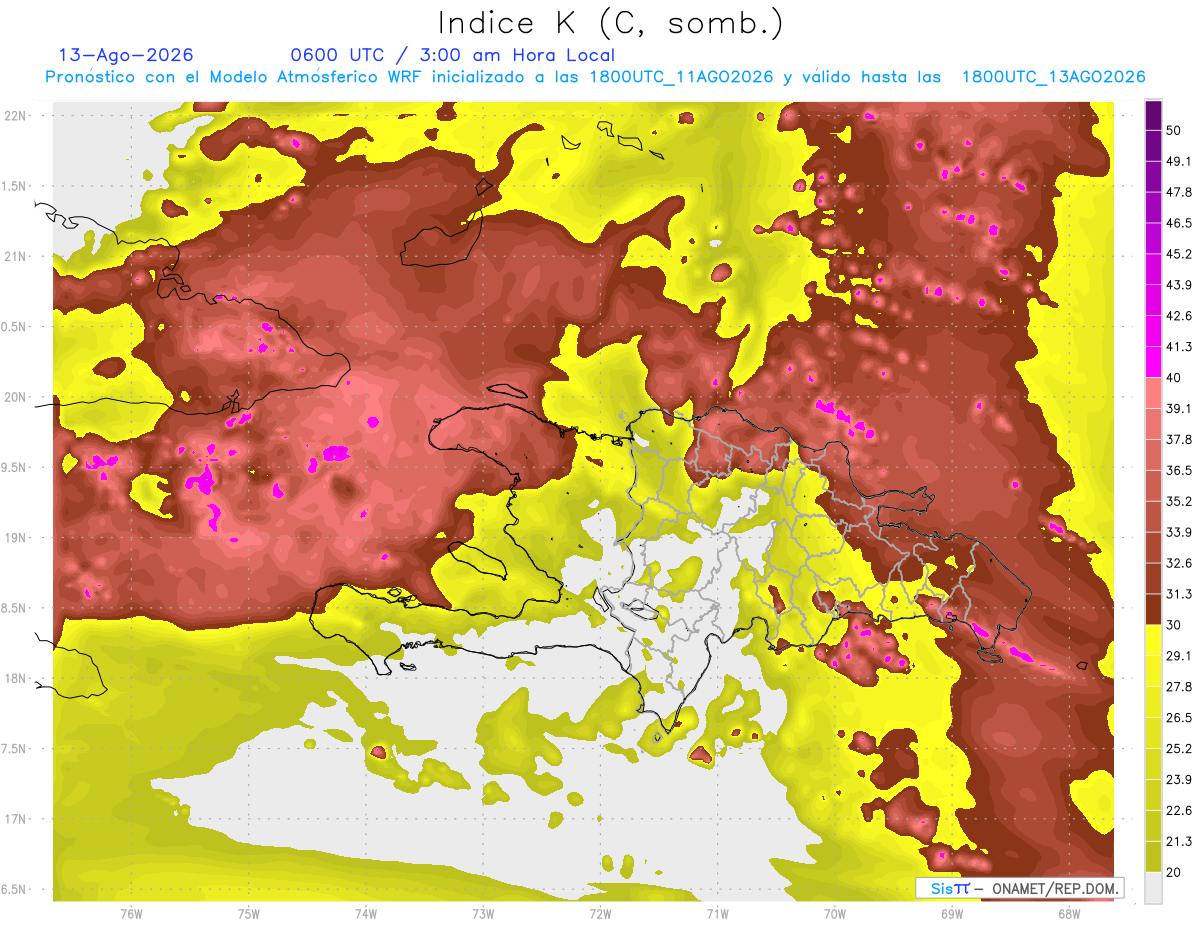Click the legend value "32.6"

1179,563
